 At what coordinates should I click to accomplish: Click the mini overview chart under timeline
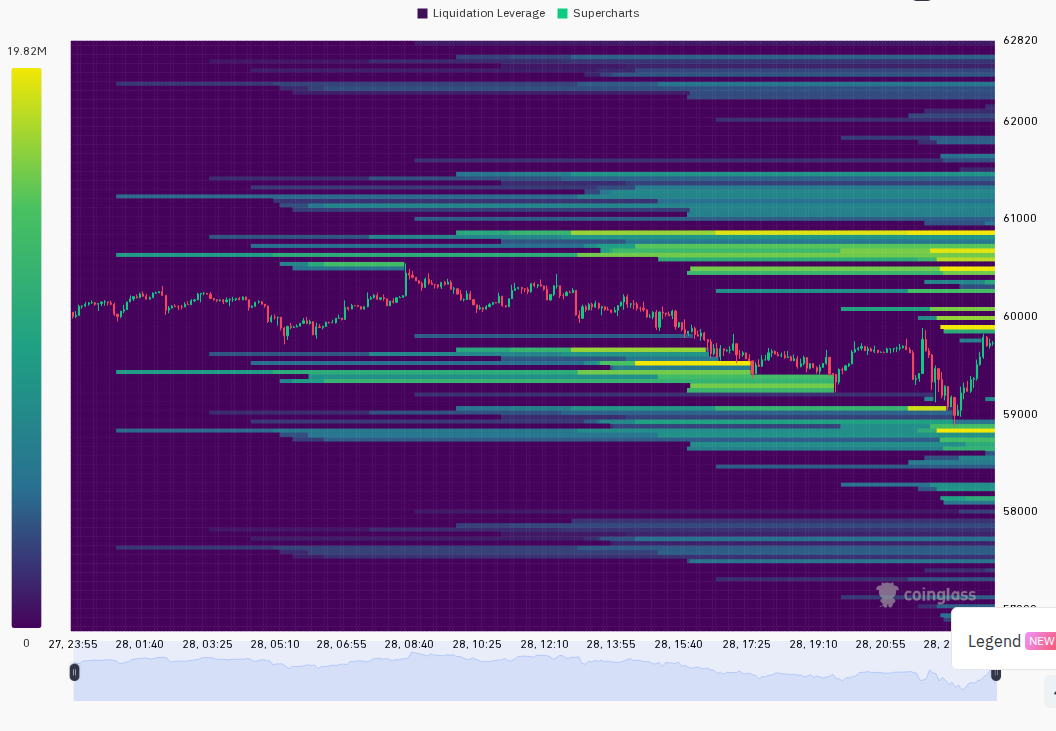pyautogui.click(x=535, y=677)
